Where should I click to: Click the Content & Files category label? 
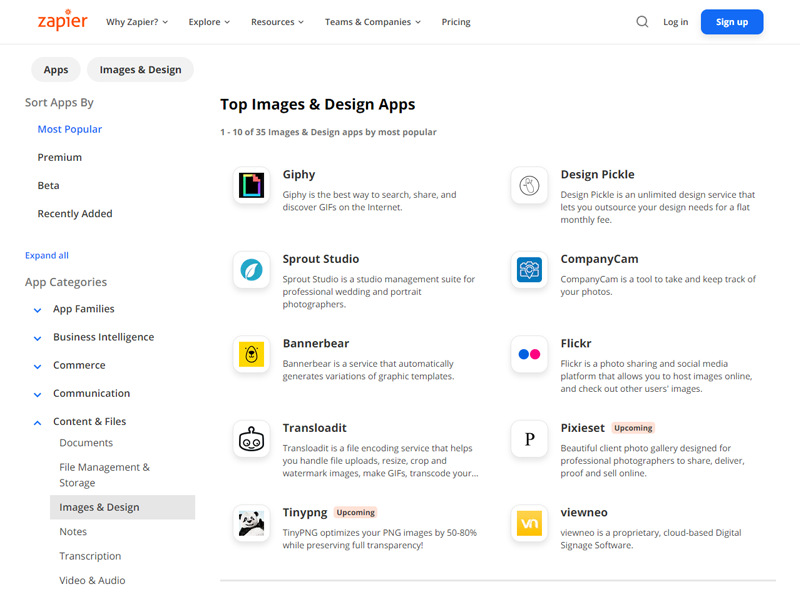89,421
